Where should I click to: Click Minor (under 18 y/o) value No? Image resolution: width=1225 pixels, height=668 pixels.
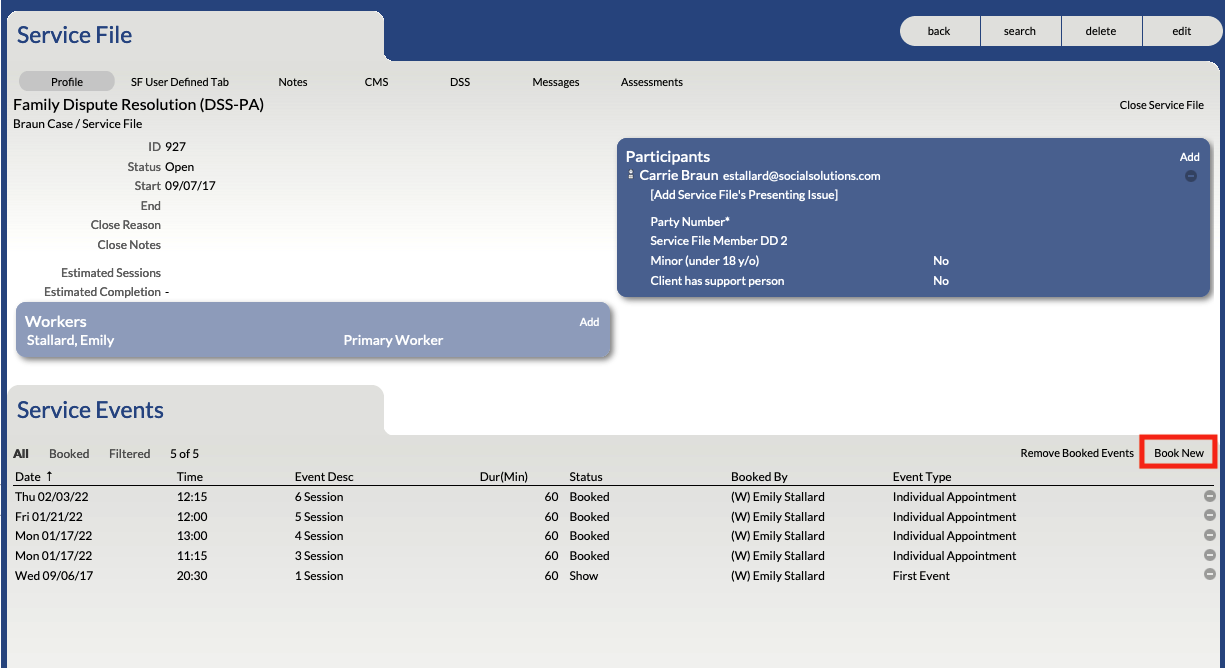tap(941, 261)
